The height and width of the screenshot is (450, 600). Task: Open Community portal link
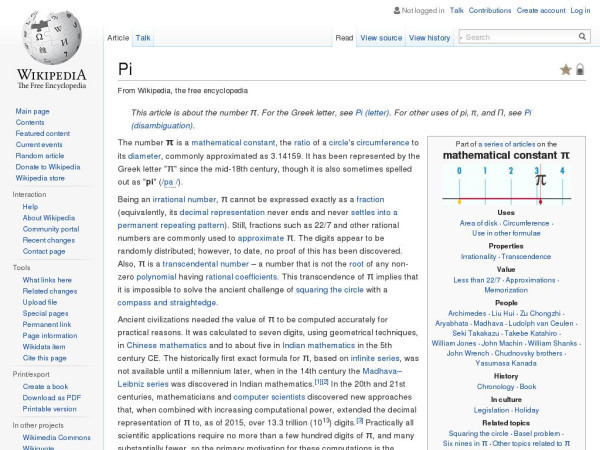point(51,229)
